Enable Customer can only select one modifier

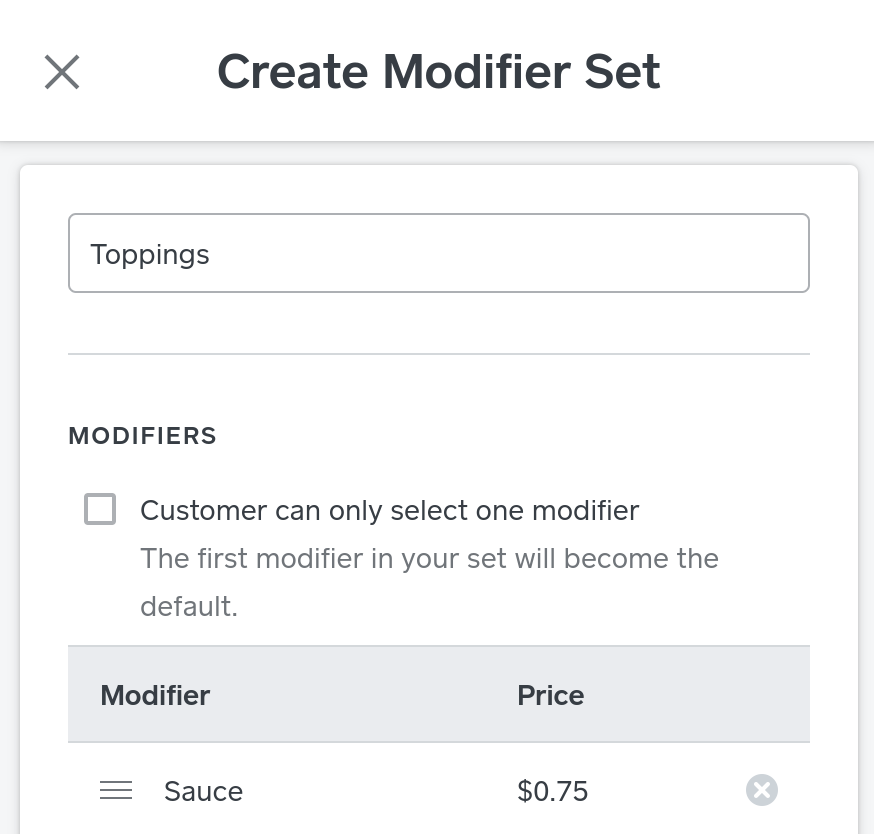(100, 509)
